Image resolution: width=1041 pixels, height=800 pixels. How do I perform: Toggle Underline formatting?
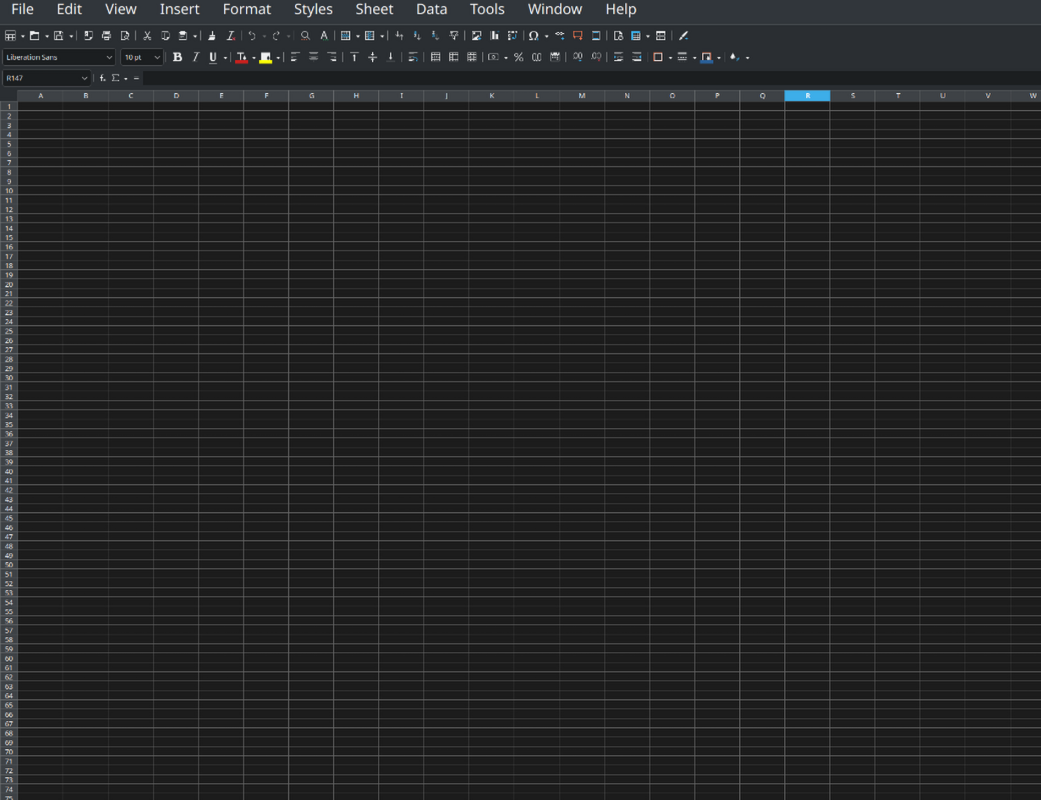pyautogui.click(x=212, y=57)
